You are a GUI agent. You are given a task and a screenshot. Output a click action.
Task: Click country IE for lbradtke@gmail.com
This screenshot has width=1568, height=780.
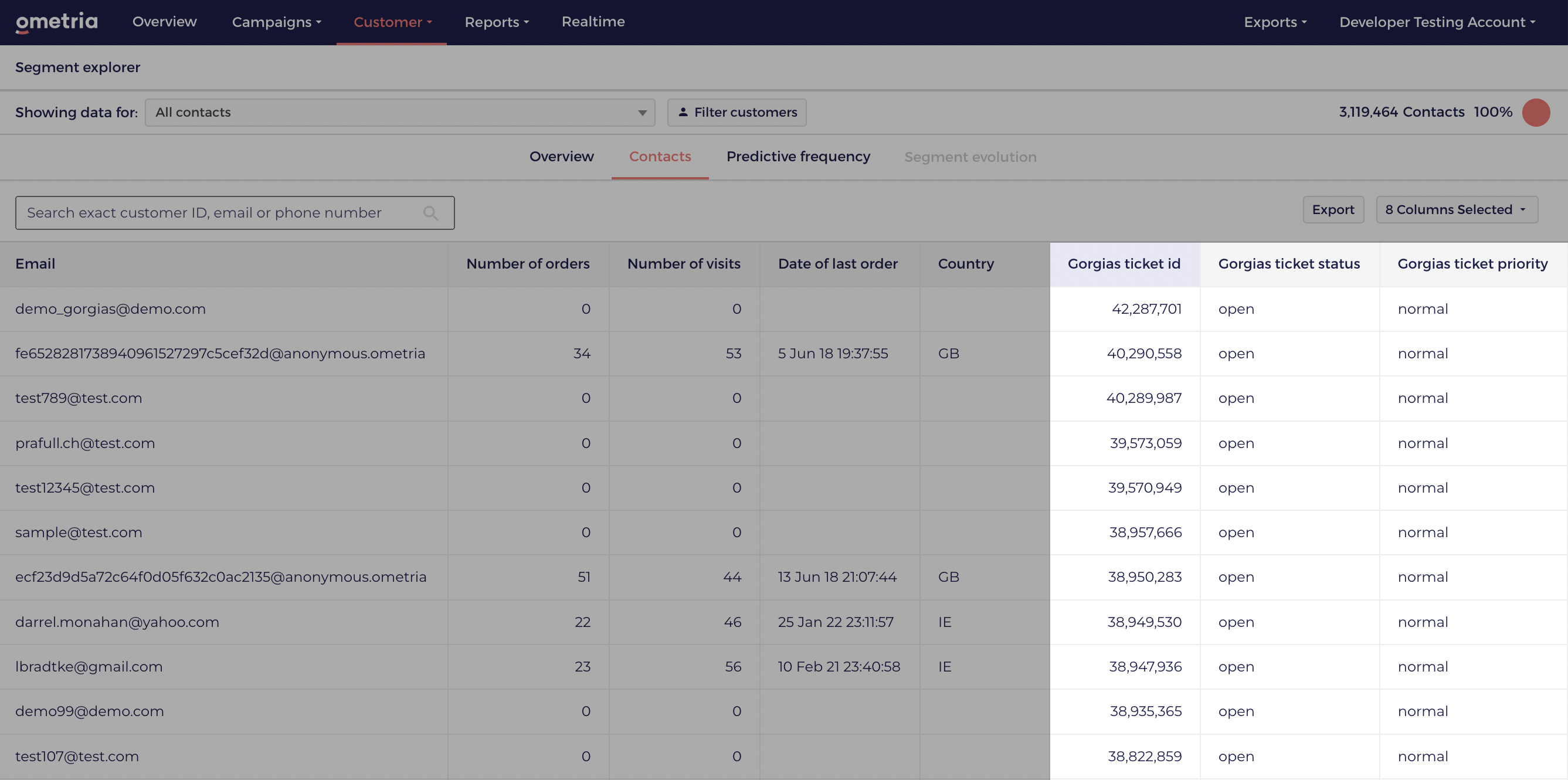tap(944, 666)
